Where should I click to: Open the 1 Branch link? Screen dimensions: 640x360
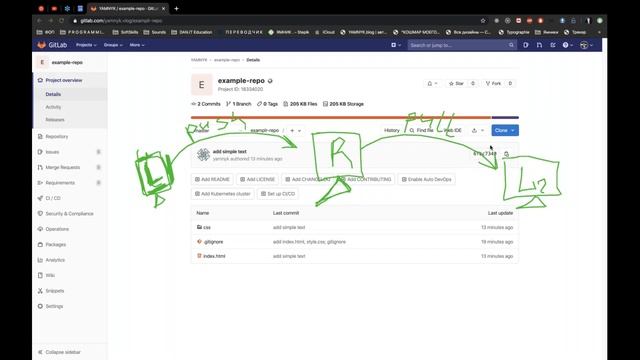(x=239, y=104)
